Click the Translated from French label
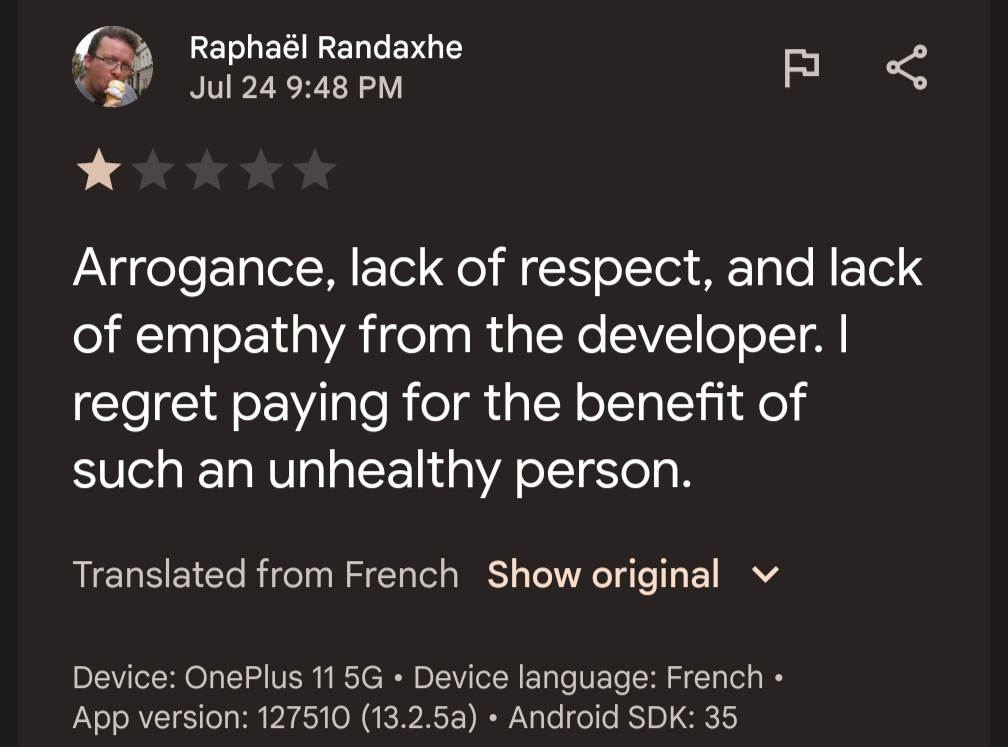The image size is (1008, 747). point(265,575)
